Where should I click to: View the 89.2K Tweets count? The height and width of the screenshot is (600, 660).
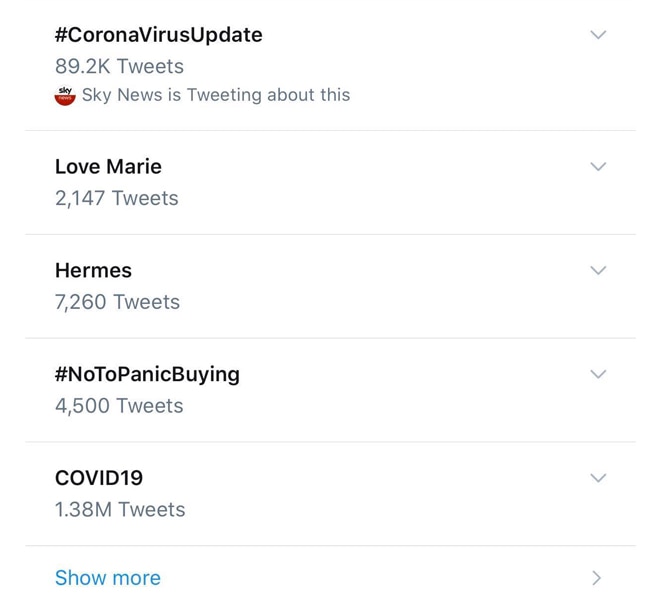(119, 67)
